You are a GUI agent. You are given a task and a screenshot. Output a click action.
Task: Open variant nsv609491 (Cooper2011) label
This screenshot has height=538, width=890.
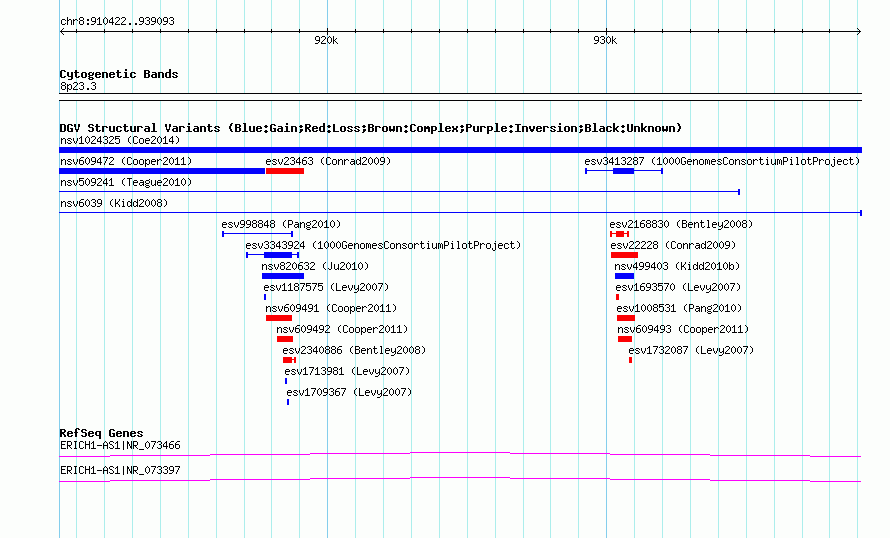pyautogui.click(x=331, y=308)
